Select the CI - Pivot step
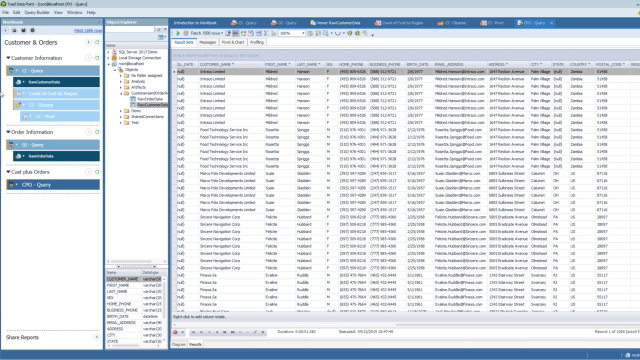 click(x=60, y=116)
